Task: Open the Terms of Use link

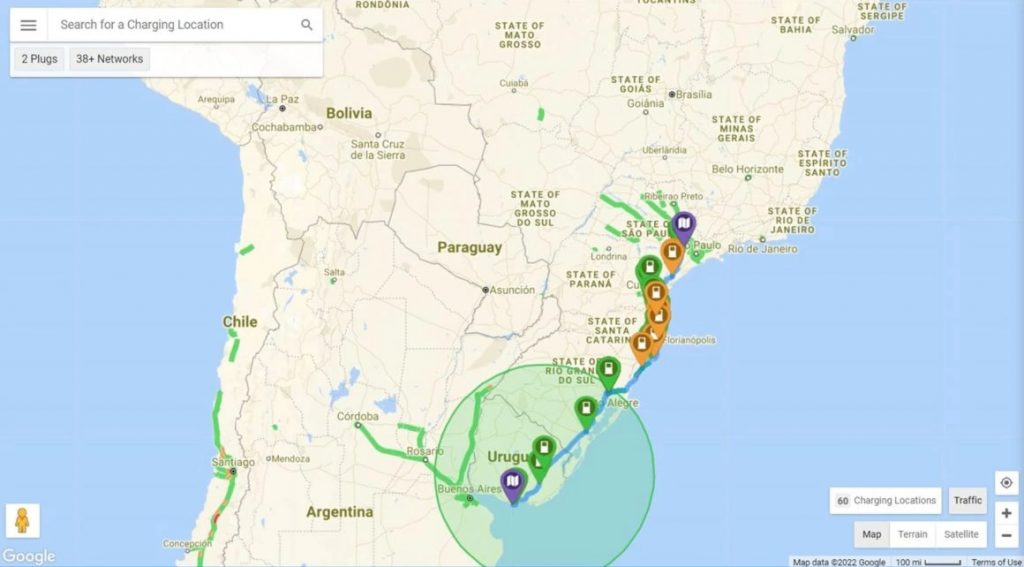Action: click(995, 562)
